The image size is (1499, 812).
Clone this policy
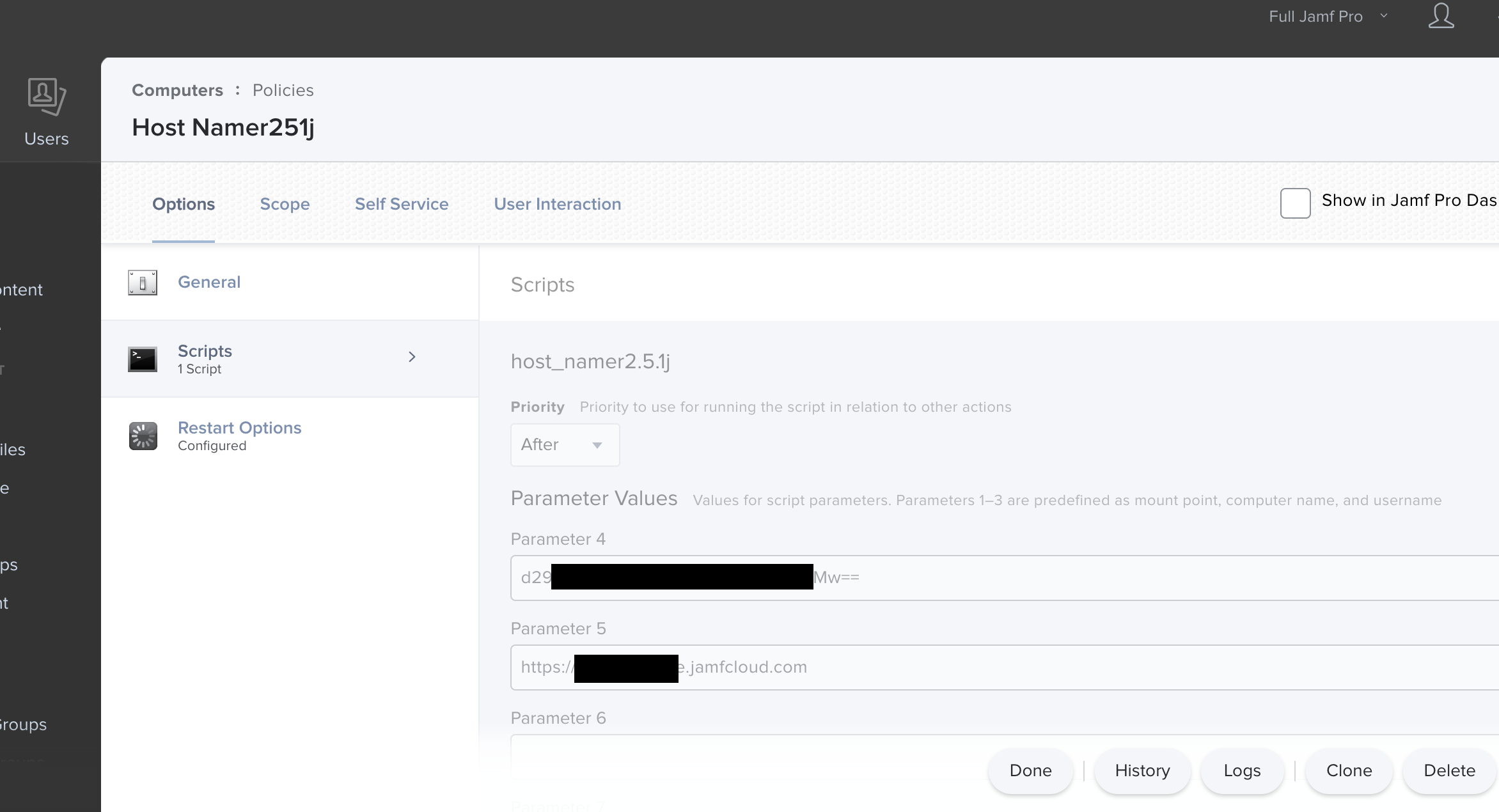(1349, 770)
